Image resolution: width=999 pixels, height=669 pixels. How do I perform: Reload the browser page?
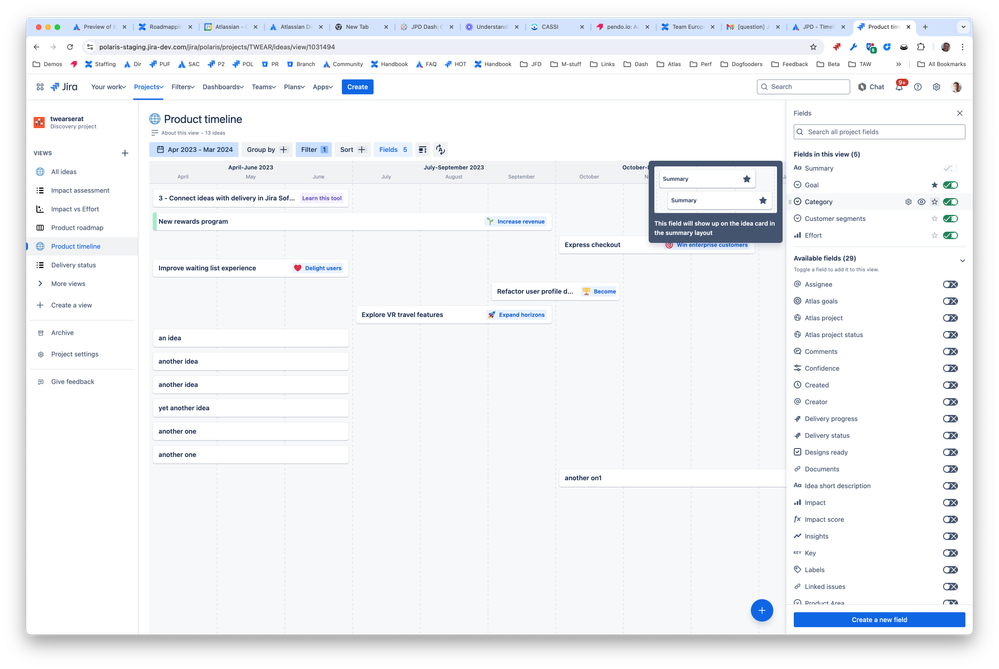(69, 47)
